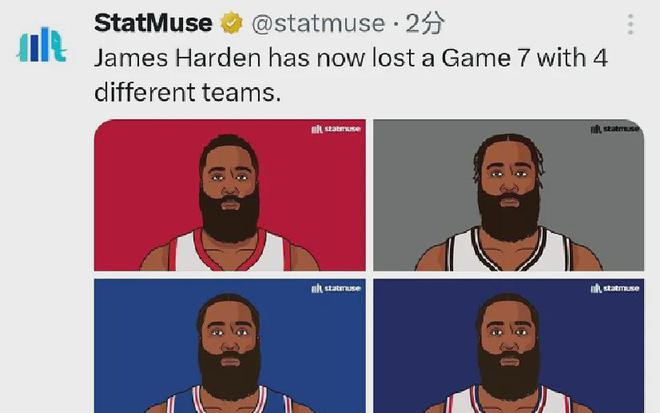Click the 2分 timestamp
Viewport: 660px width, 413px height.
[425, 23]
